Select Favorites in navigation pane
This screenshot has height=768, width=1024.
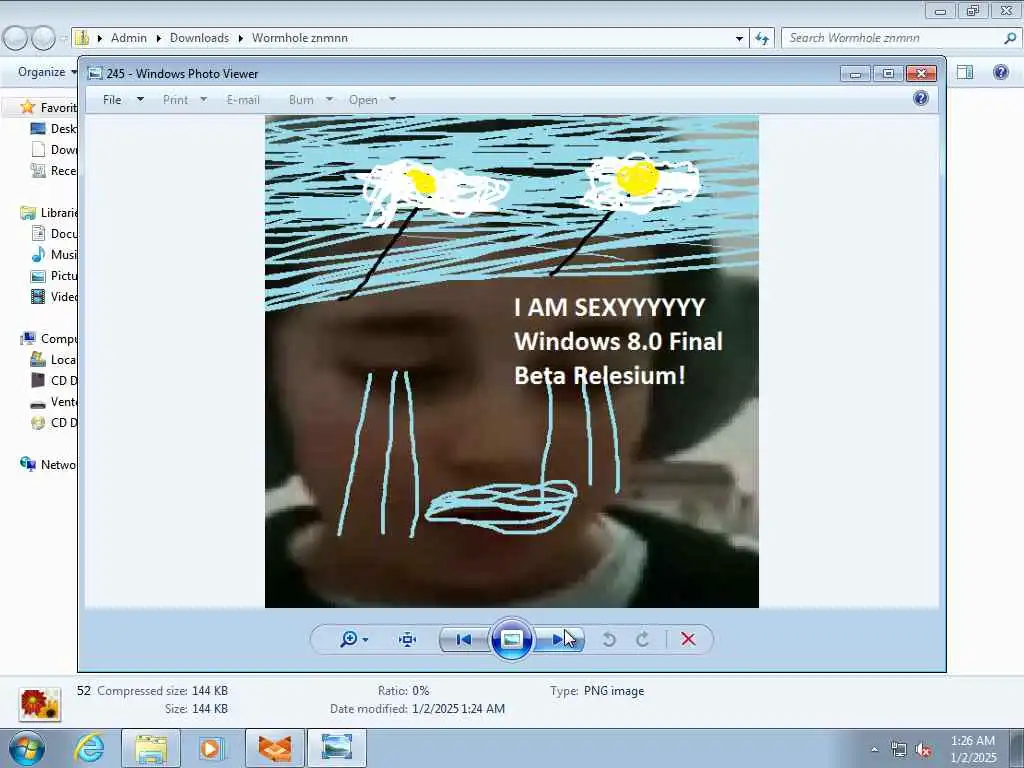click(x=49, y=107)
